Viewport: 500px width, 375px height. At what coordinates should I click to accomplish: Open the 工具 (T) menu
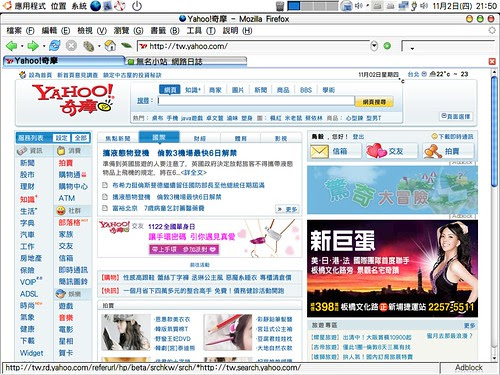coord(201,31)
